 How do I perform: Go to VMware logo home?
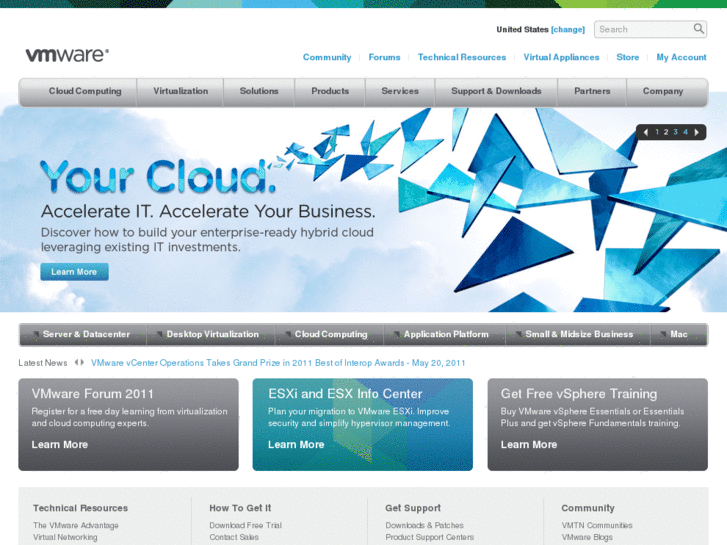(67, 55)
